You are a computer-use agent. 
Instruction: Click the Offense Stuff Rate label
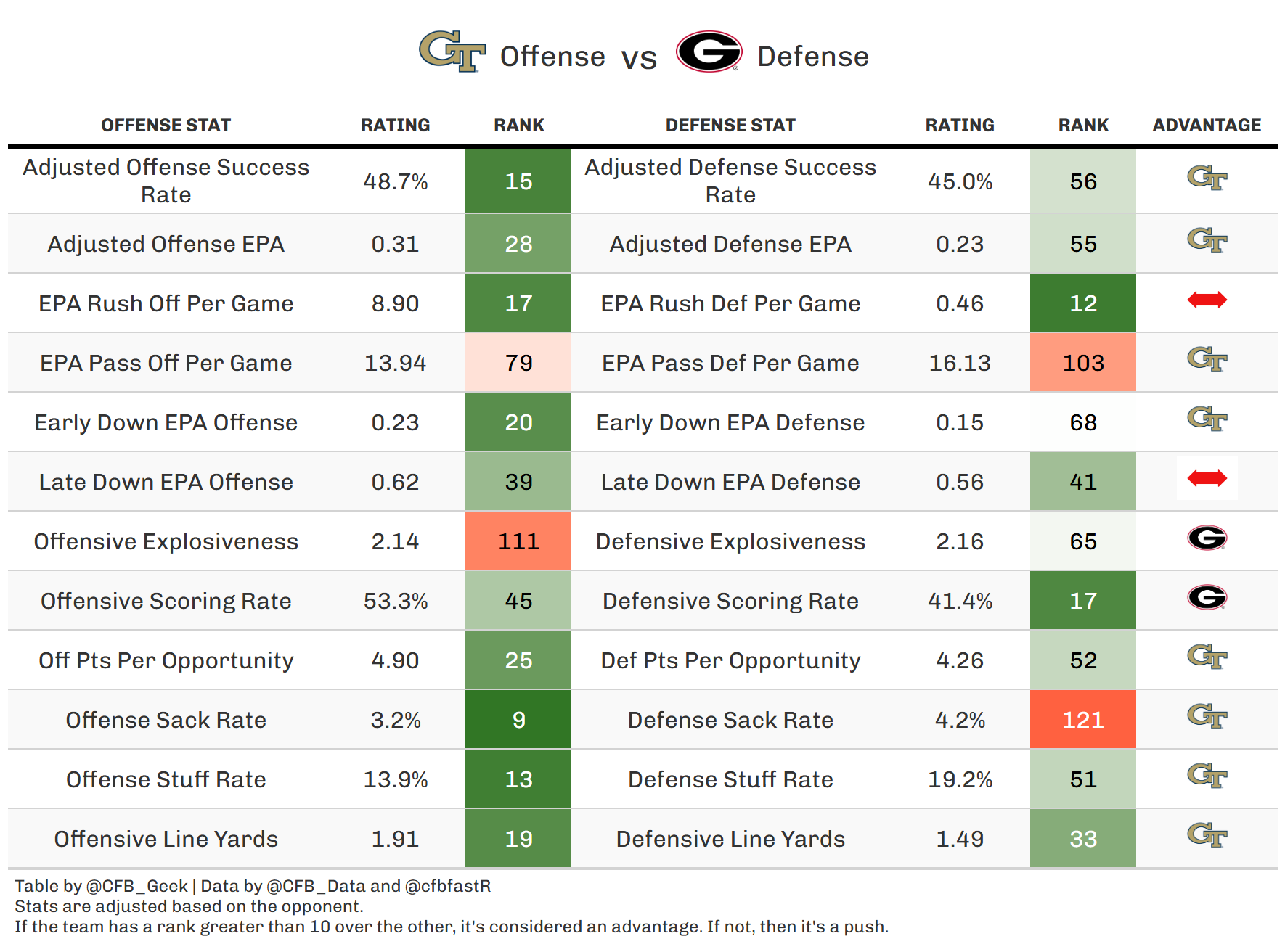click(x=166, y=779)
